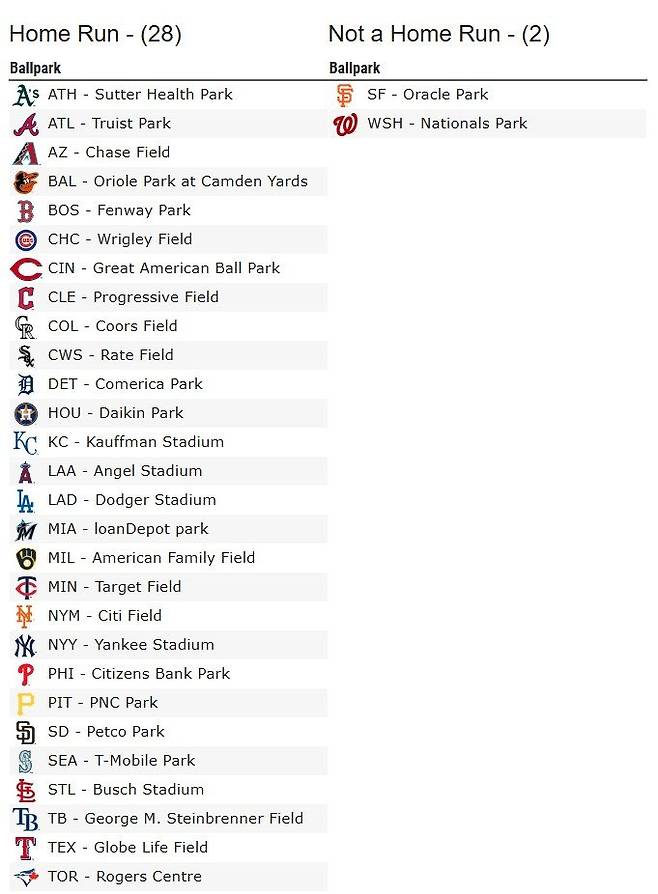The width and height of the screenshot is (658, 894).
Task: Click SF - Oracle Park text
Action: point(427,95)
